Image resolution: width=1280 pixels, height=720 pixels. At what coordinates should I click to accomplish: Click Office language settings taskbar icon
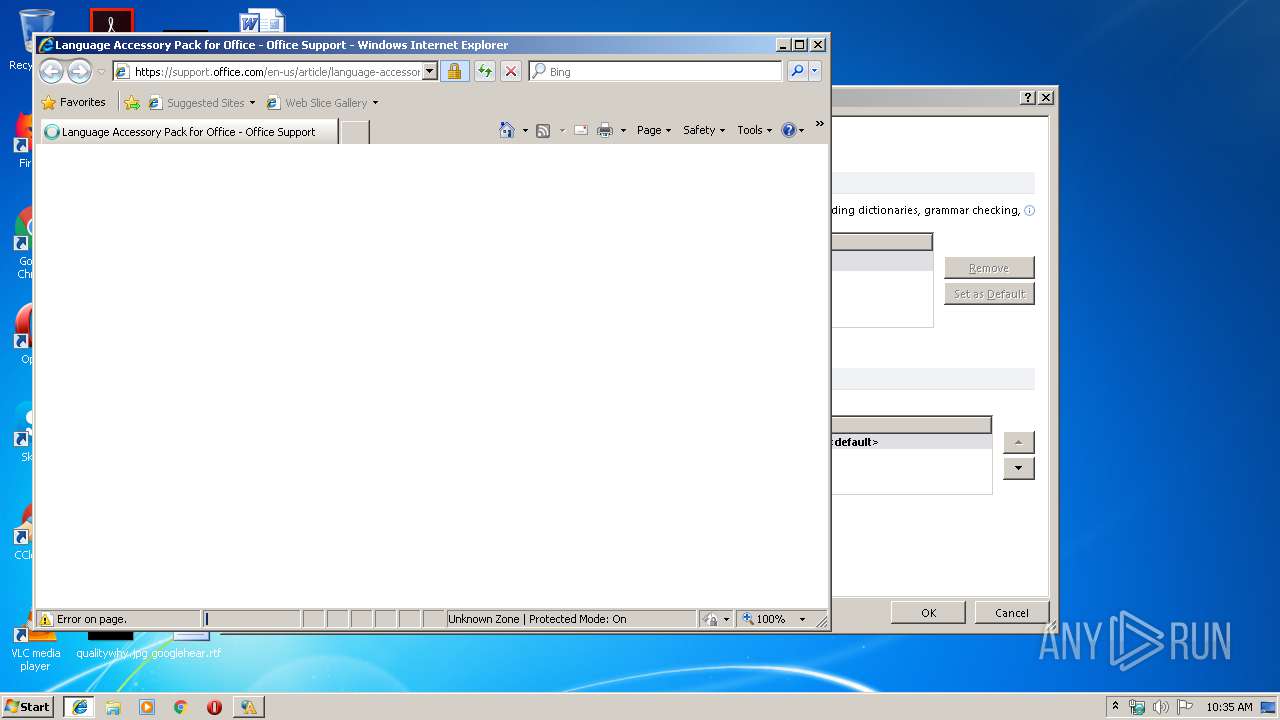pos(248,707)
